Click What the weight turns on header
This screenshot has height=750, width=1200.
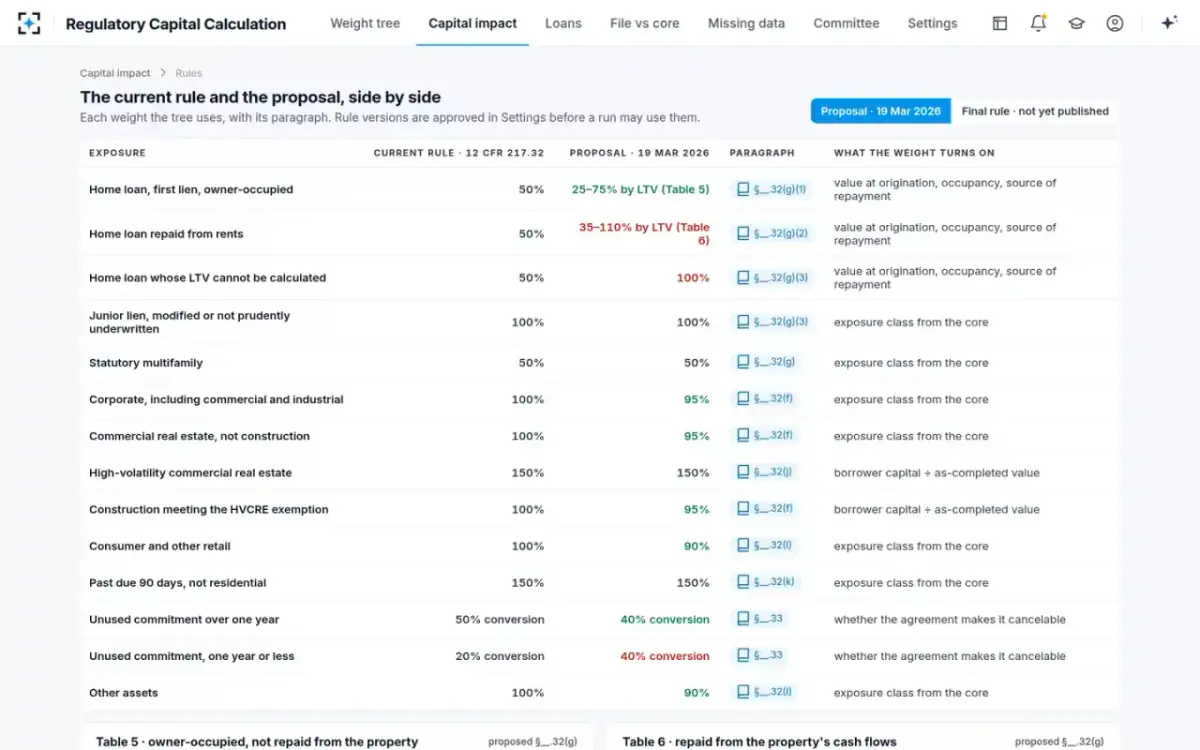coord(914,153)
